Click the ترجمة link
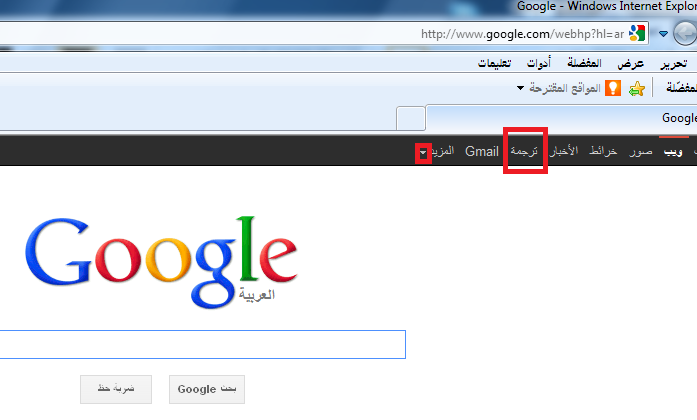This screenshot has width=697, height=420. point(524,151)
